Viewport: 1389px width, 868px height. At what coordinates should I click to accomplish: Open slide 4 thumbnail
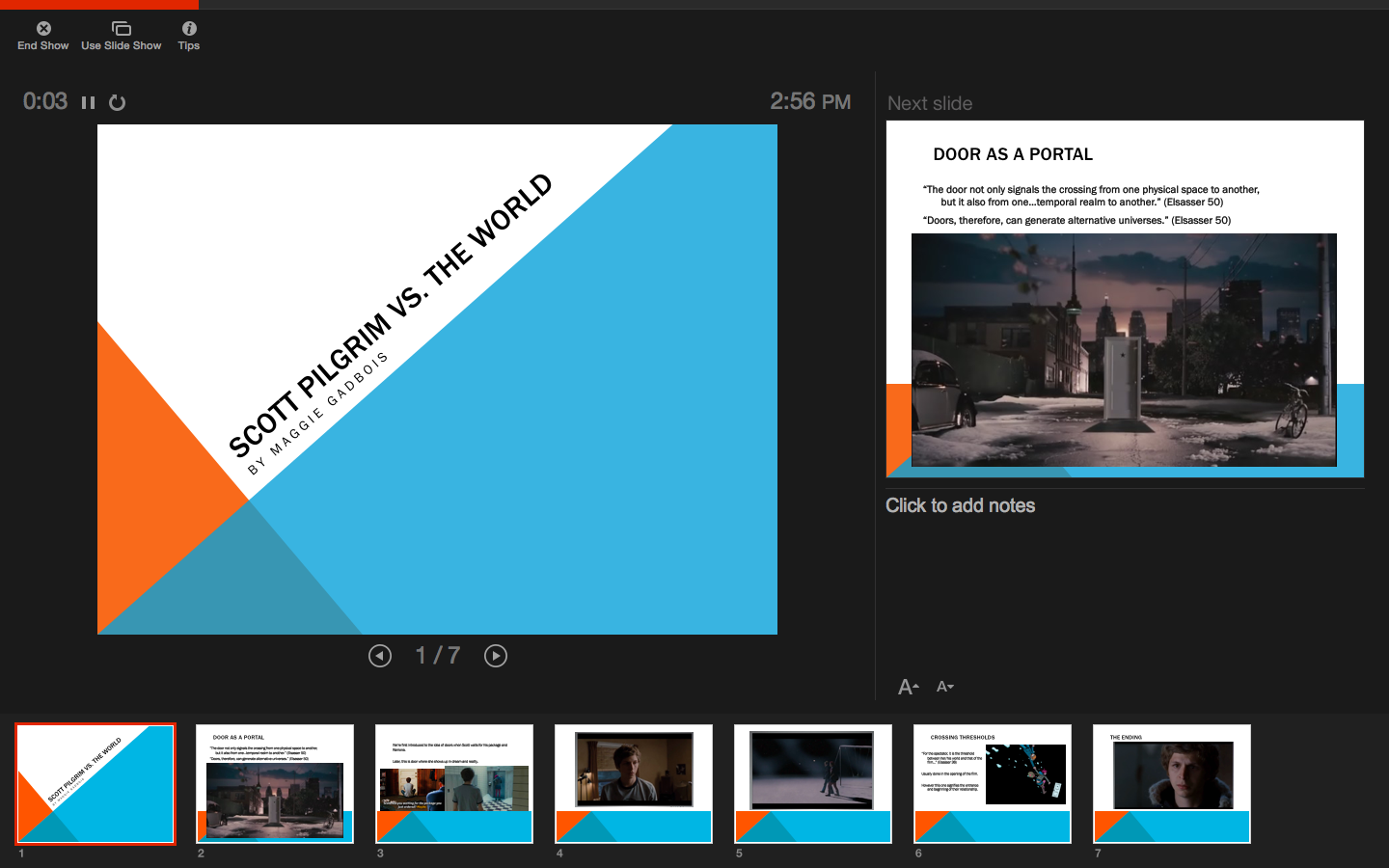click(x=634, y=784)
